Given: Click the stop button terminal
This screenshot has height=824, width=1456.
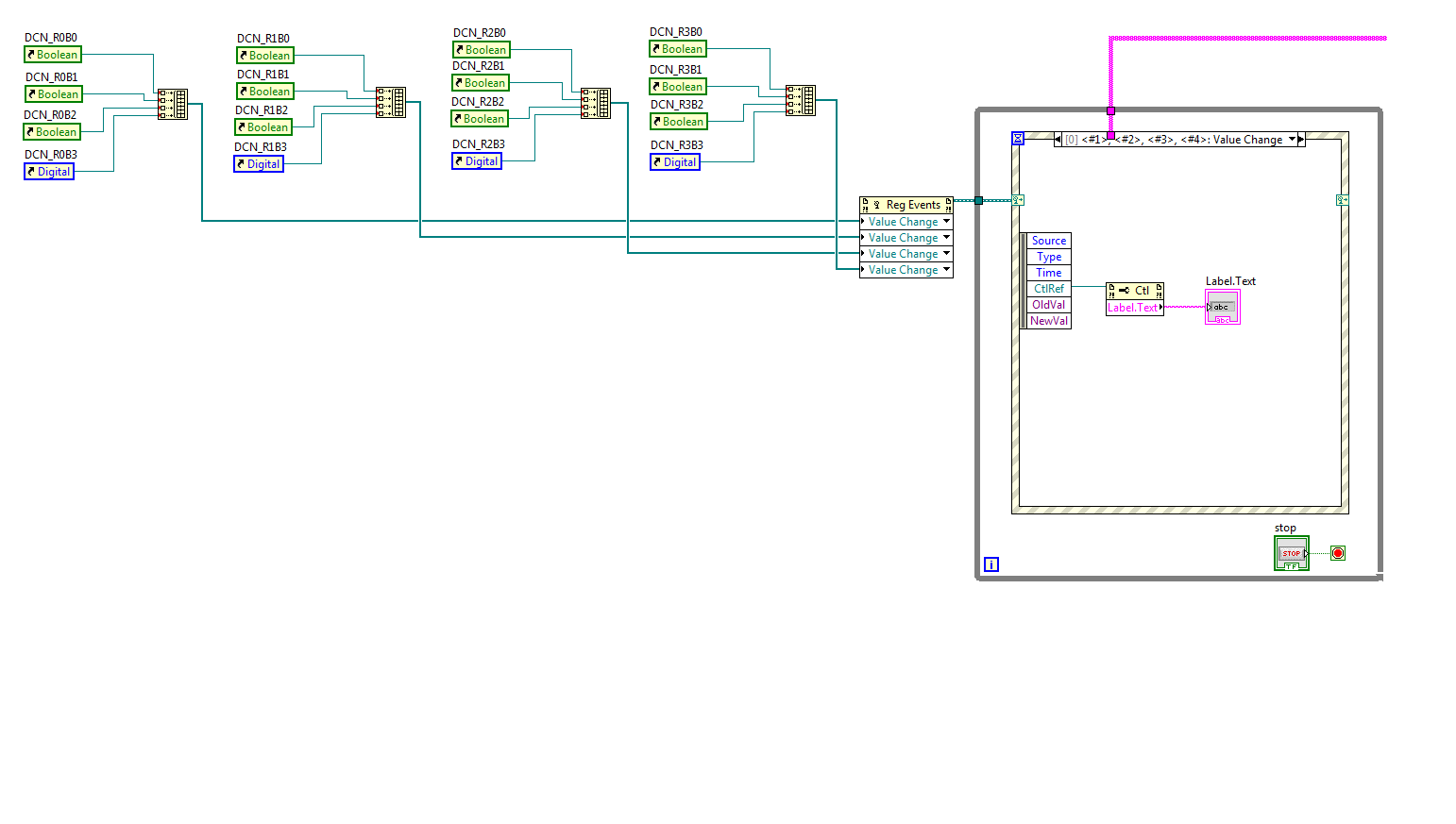Looking at the screenshot, I should 1291,553.
